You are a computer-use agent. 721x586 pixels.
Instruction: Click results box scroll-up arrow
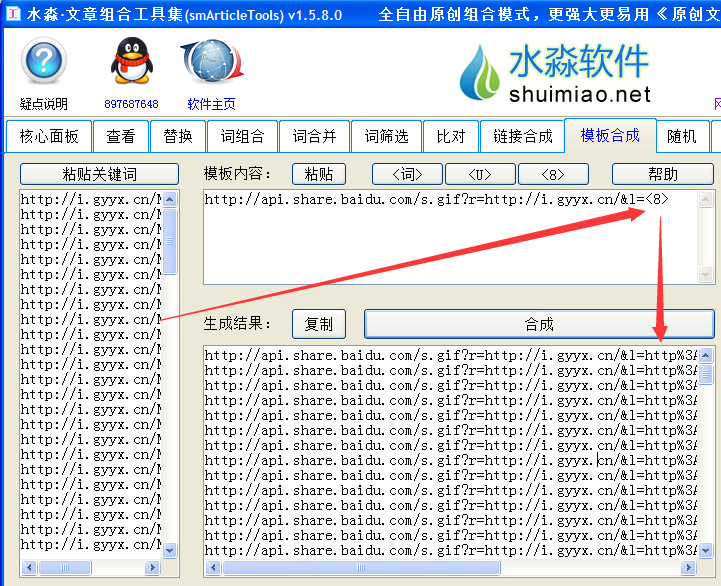[706, 356]
